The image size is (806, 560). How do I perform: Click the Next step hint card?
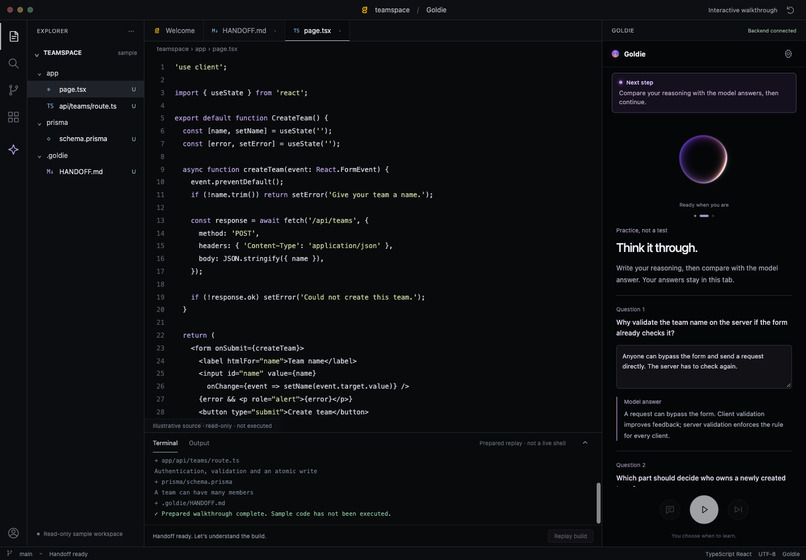coord(704,93)
